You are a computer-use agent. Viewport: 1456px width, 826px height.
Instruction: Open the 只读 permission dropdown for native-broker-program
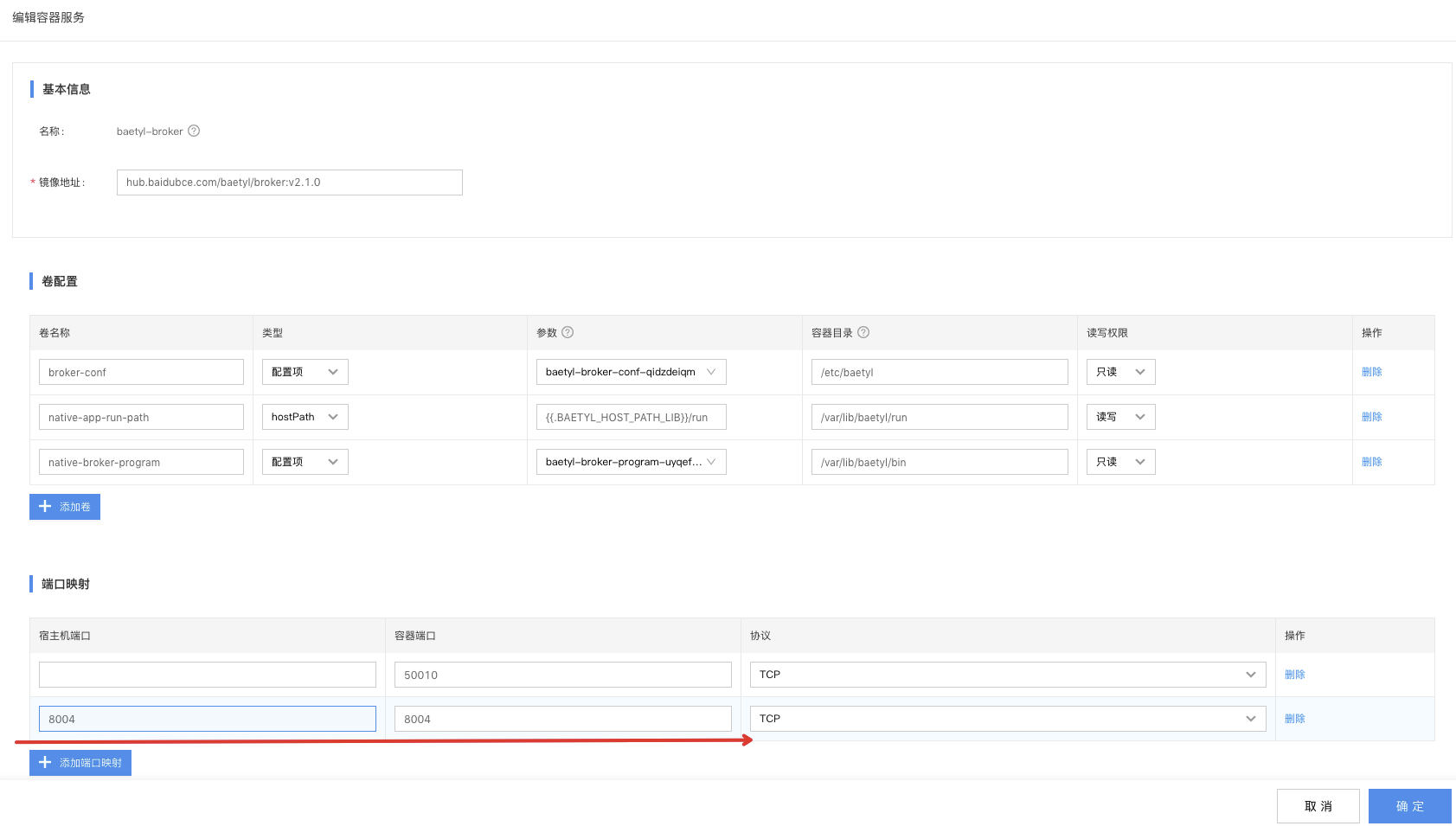pos(1121,462)
